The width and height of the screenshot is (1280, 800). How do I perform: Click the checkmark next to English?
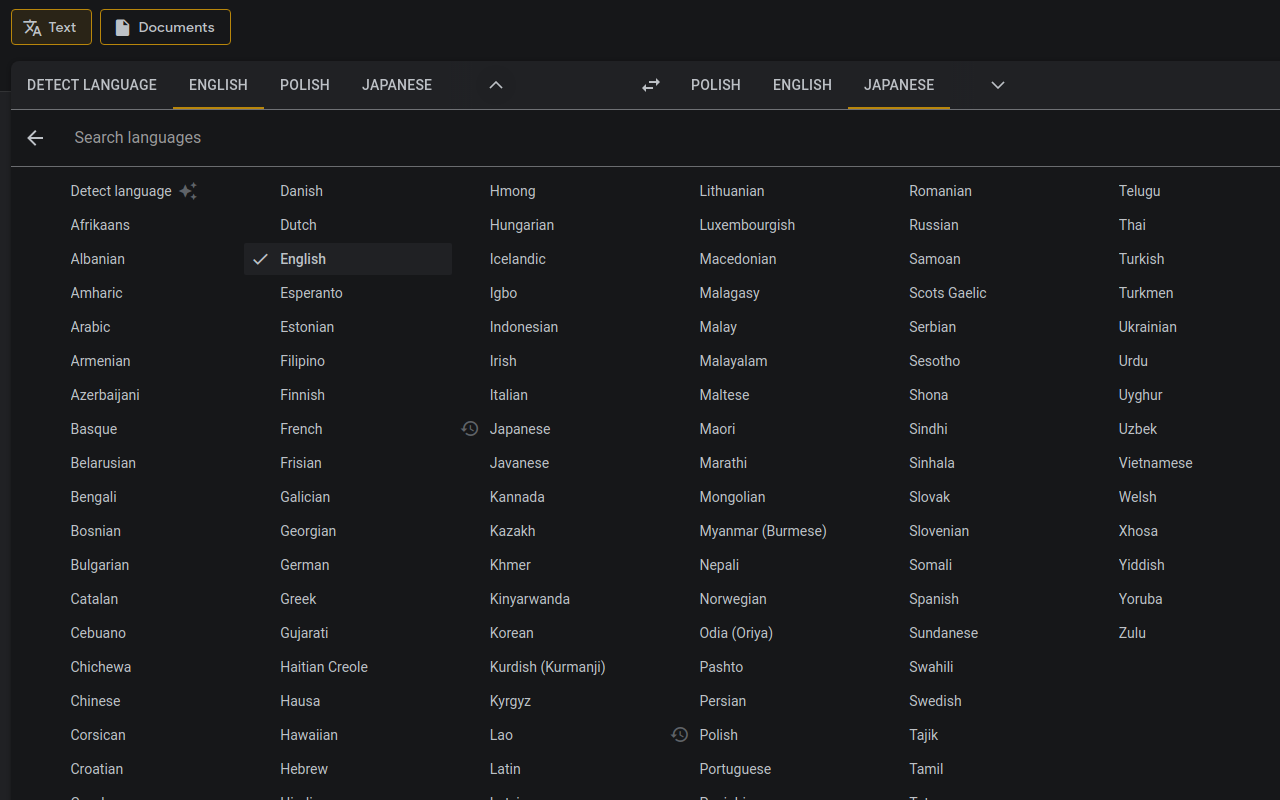(x=261, y=259)
